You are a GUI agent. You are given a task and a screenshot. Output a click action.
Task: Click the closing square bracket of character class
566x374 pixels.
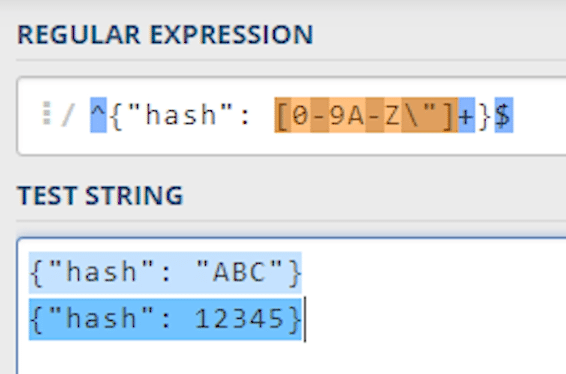[448, 115]
